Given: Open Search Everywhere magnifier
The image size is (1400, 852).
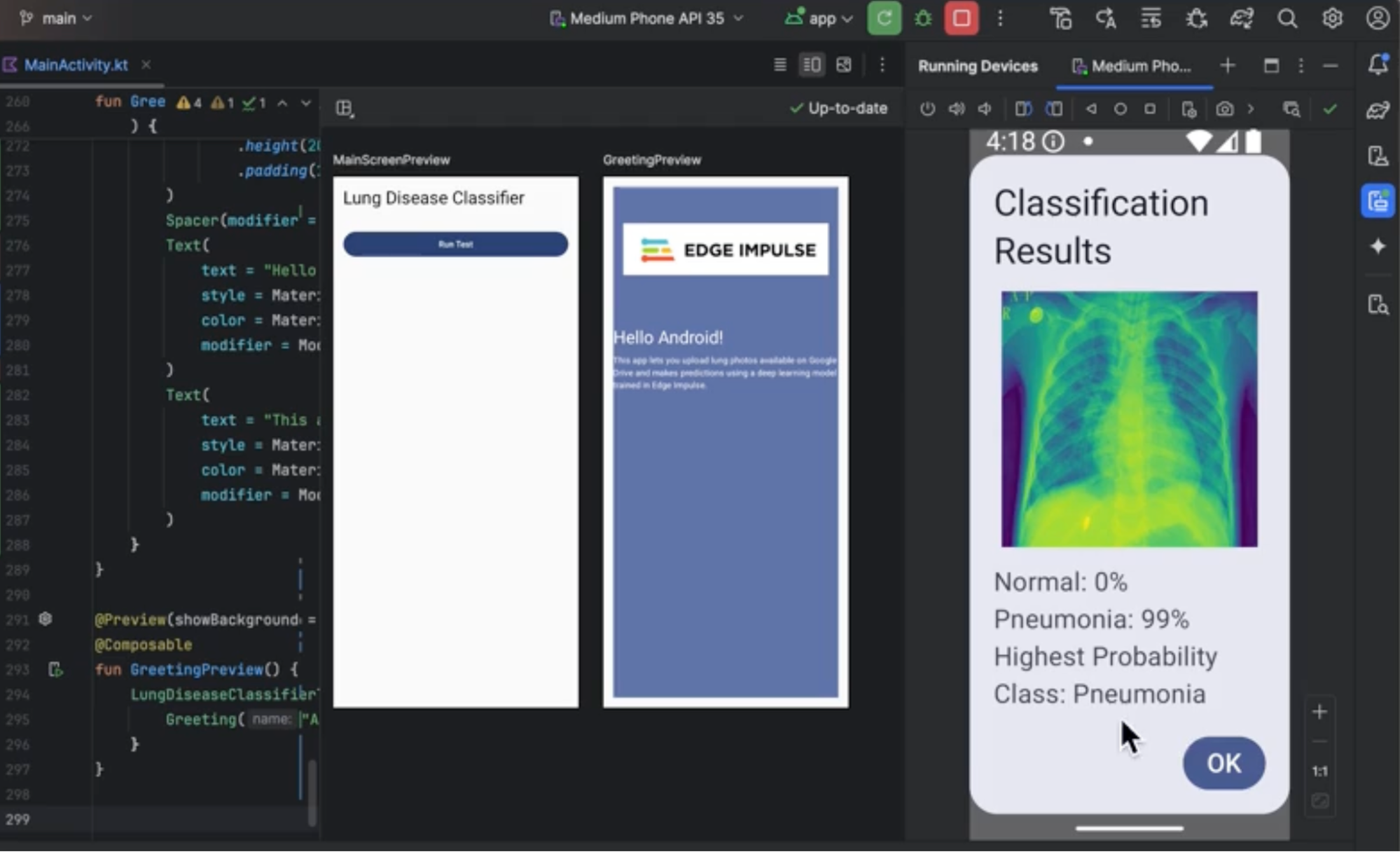Looking at the screenshot, I should click(1287, 19).
